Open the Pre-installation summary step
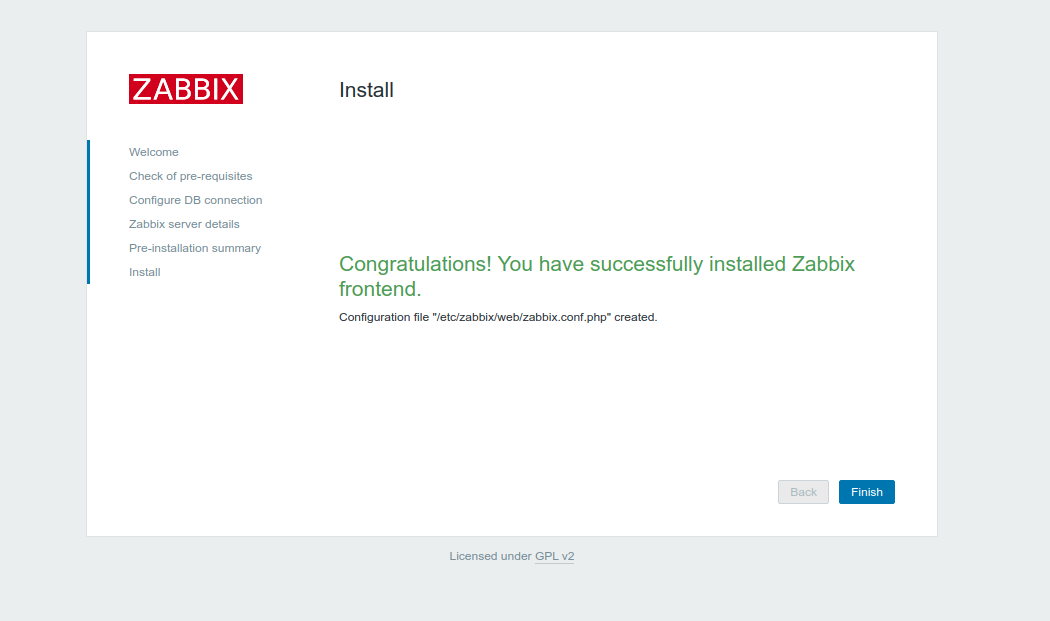1050x621 pixels. pos(195,249)
